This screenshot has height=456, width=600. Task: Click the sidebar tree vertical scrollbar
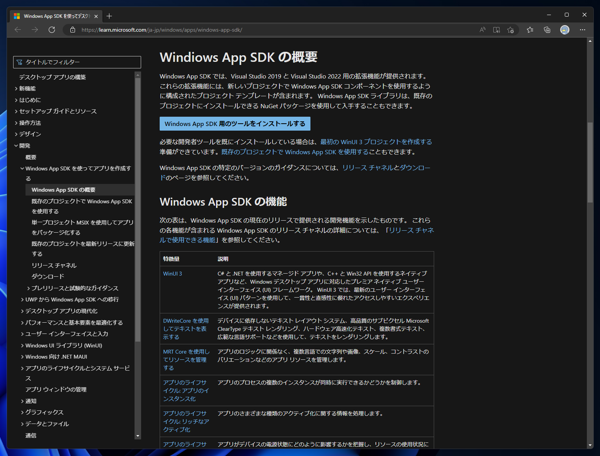[138, 210]
